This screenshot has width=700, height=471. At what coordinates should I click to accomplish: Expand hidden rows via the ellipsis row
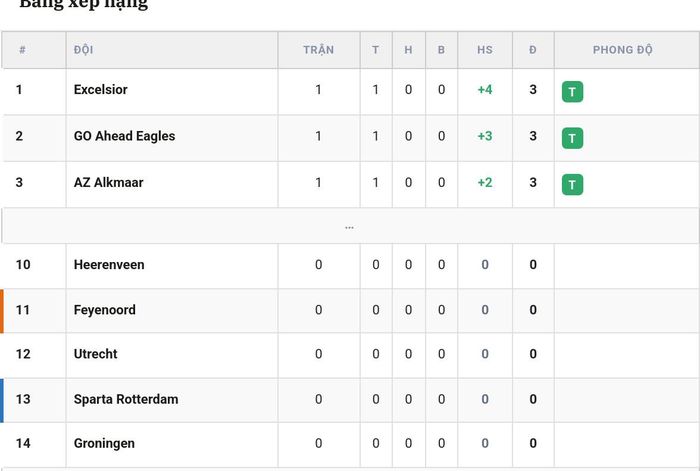350,226
